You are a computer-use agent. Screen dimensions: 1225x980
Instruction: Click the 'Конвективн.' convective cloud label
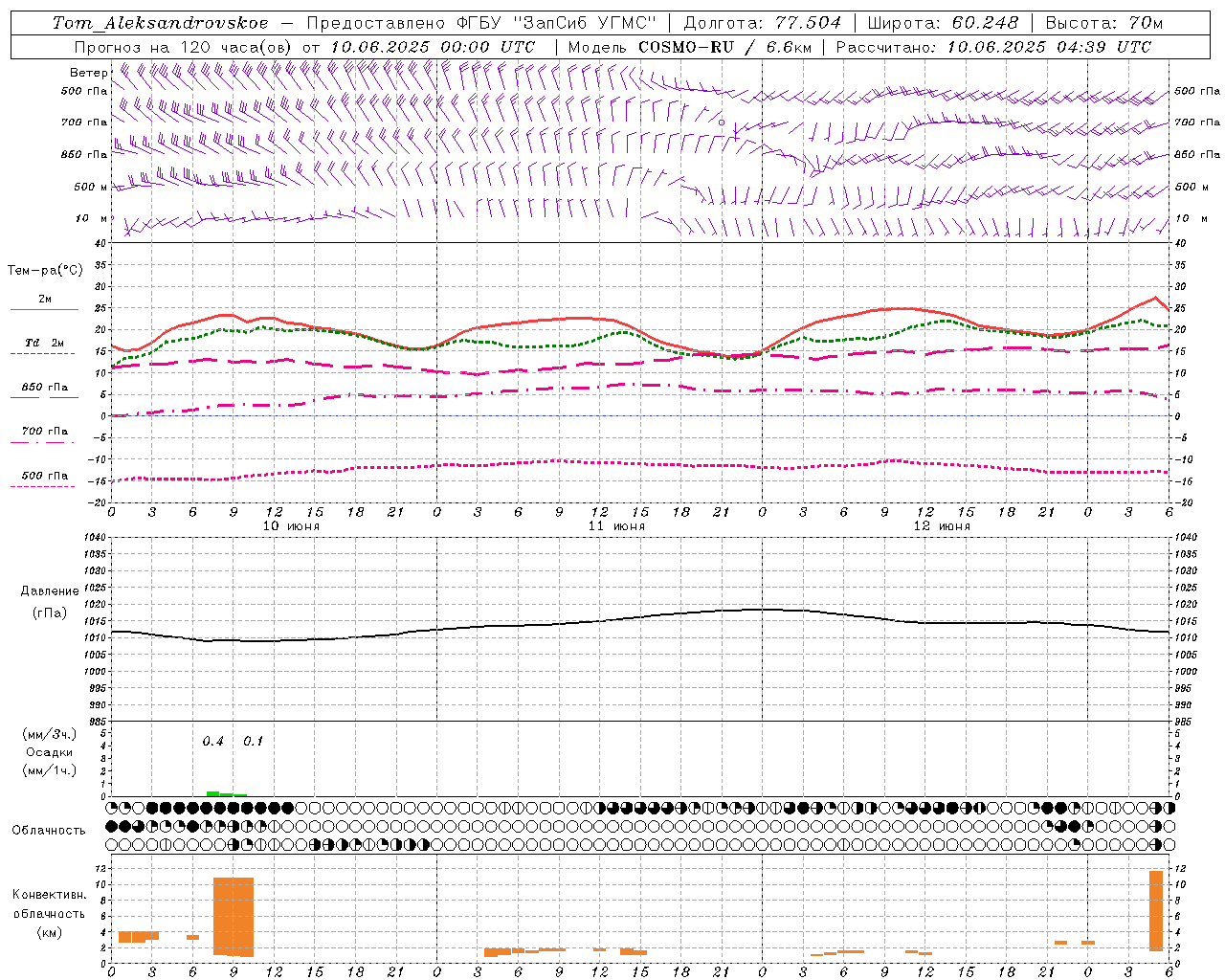49,895
